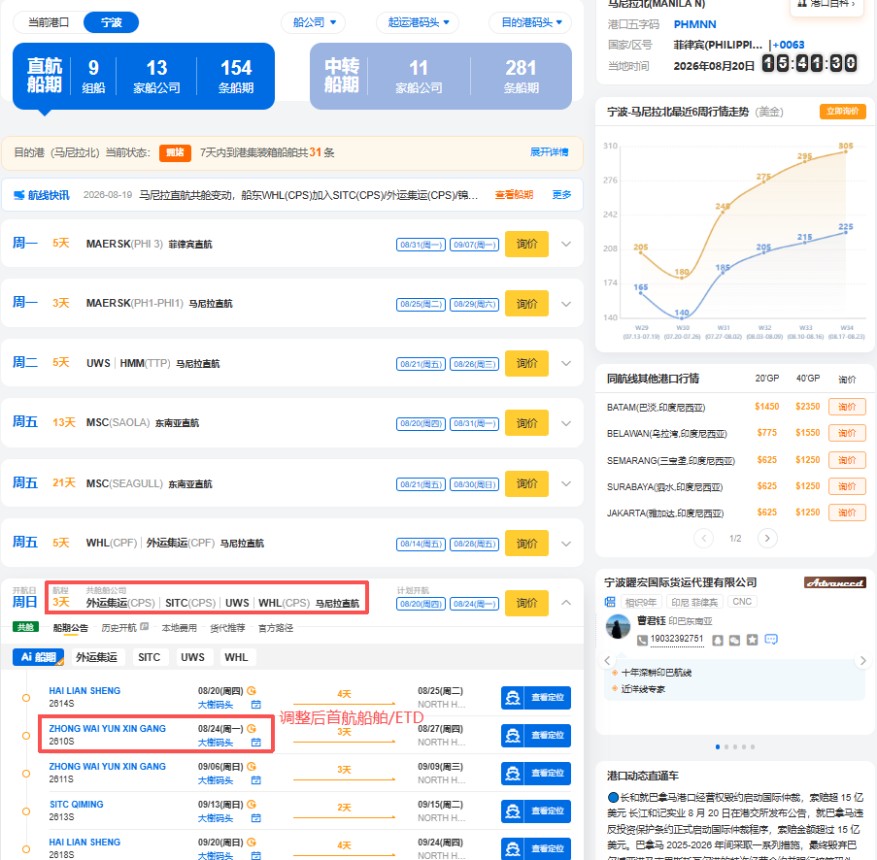
Task: Click 大榭码头 terminal link in 2611S row
Action: tap(215, 781)
